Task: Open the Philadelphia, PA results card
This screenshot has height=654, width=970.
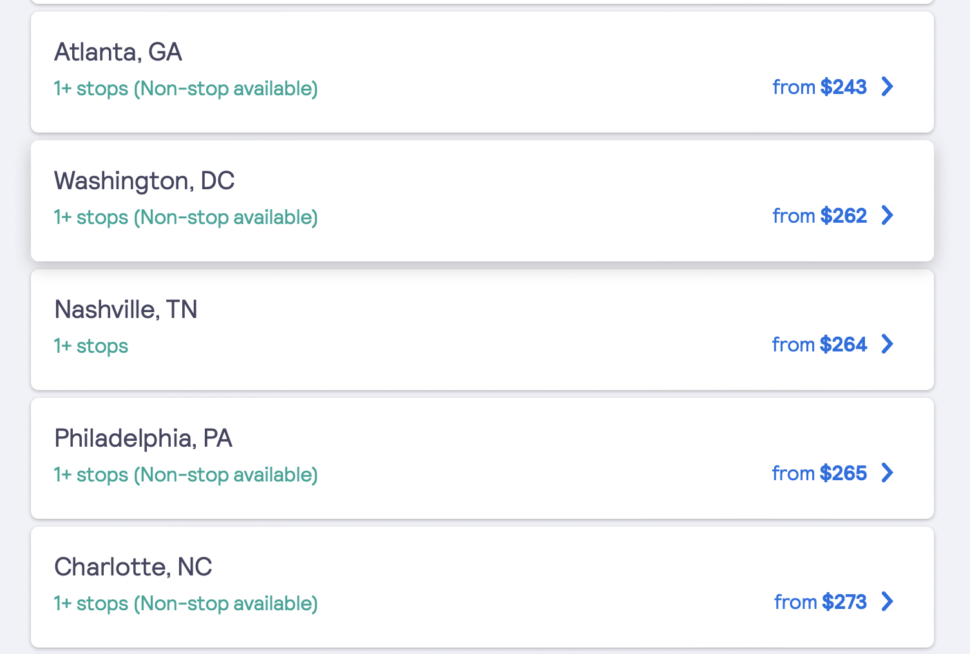Action: pos(483,458)
